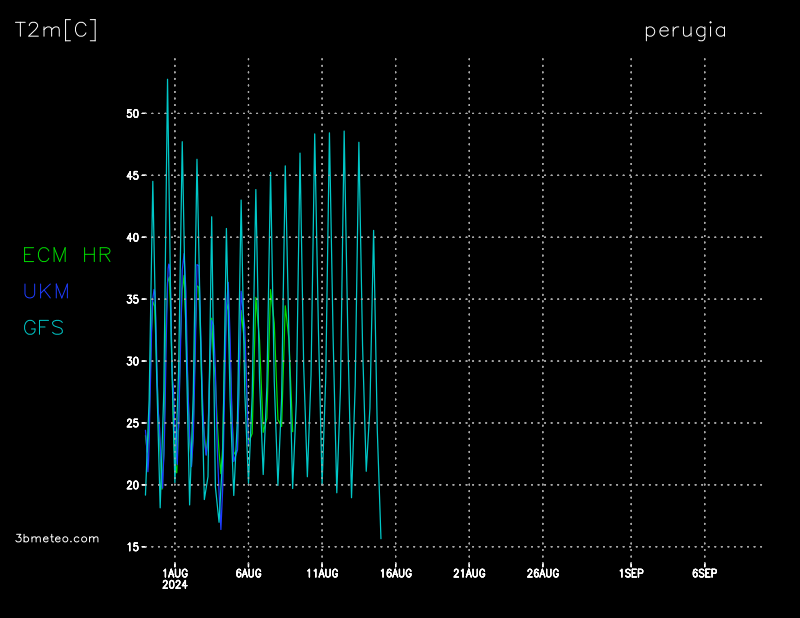800x618 pixels.
Task: Select the UKM legend entry
Action: [46, 291]
